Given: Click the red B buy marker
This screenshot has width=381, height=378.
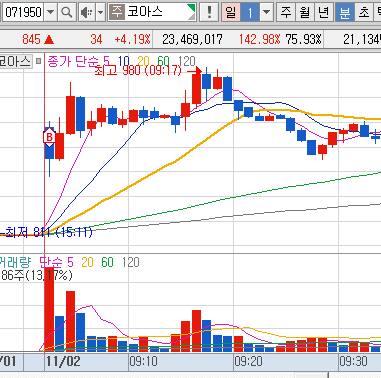Looking at the screenshot, I should tap(49, 137).
